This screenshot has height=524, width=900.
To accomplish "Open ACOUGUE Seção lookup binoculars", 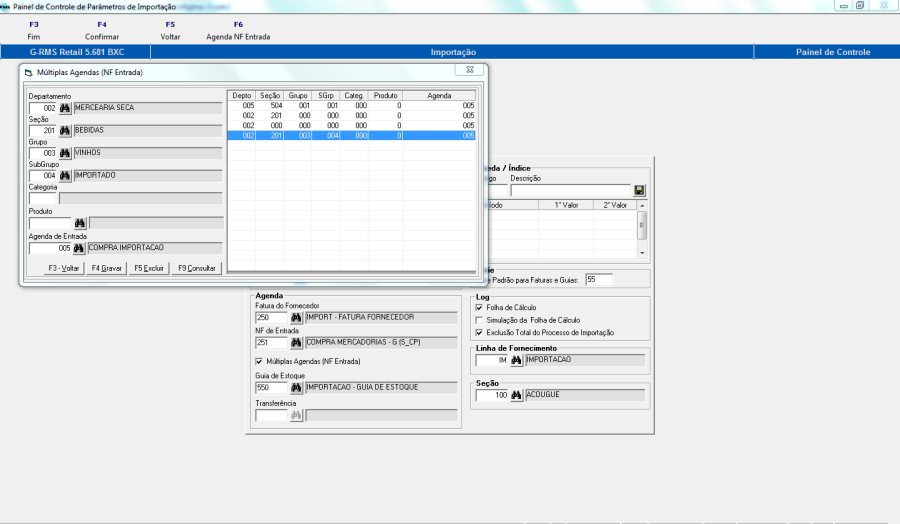I will [x=516, y=395].
